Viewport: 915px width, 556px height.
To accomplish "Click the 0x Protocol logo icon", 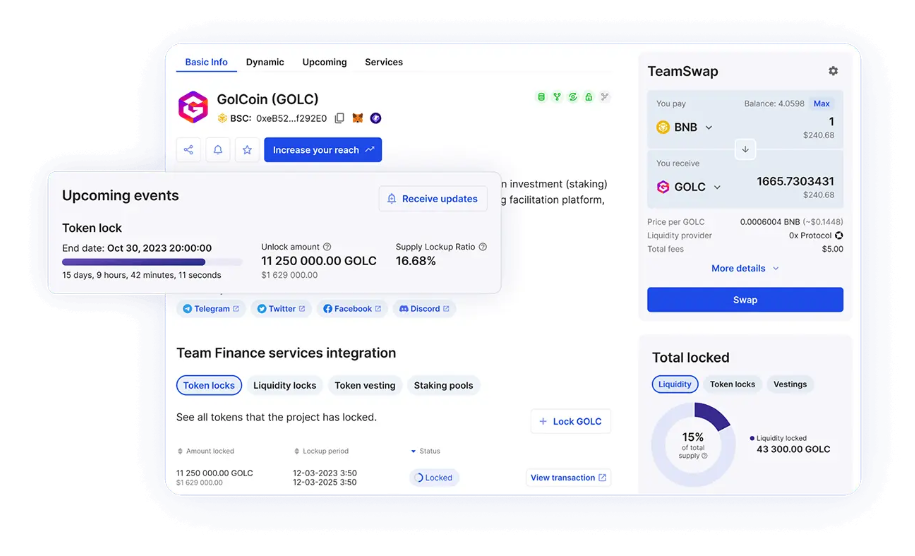I will point(839,236).
